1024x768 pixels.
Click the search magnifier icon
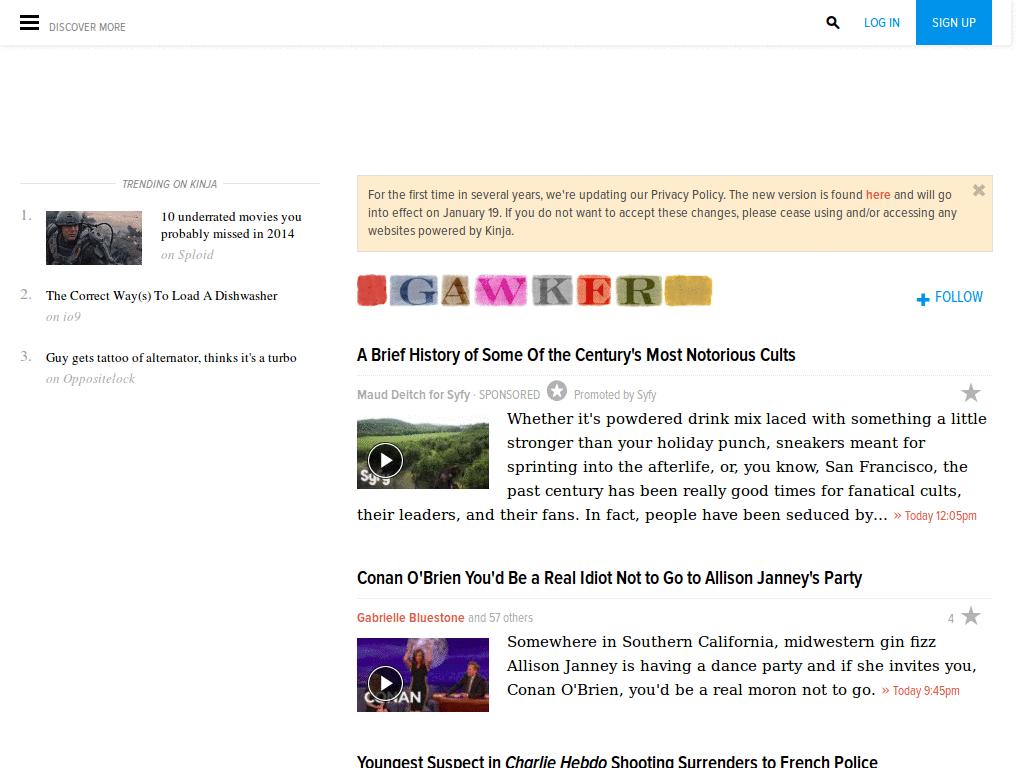(833, 23)
